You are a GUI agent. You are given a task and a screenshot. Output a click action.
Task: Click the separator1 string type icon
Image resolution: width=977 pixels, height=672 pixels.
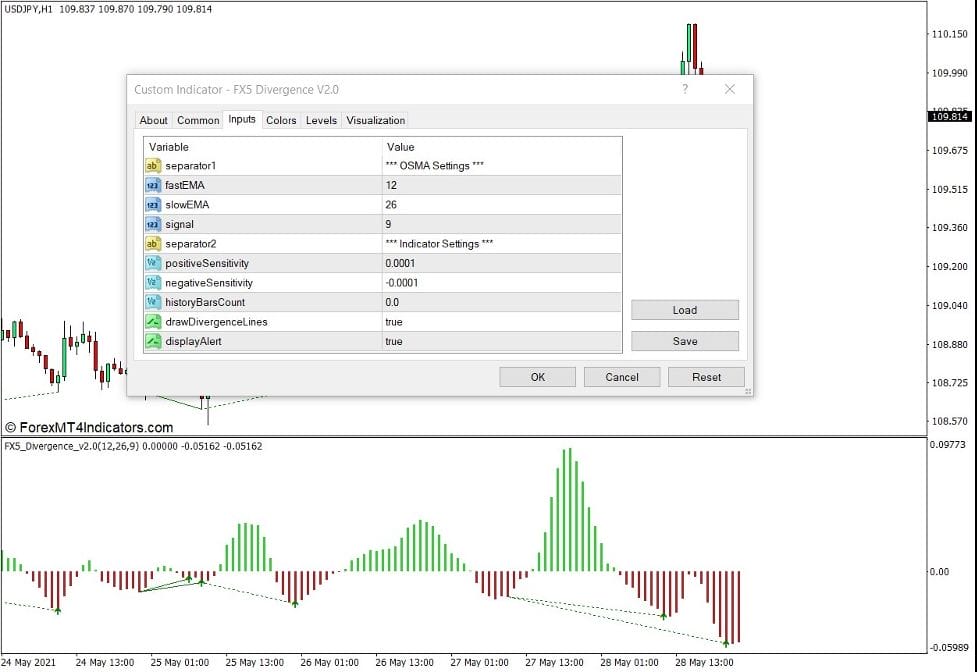[x=153, y=166]
